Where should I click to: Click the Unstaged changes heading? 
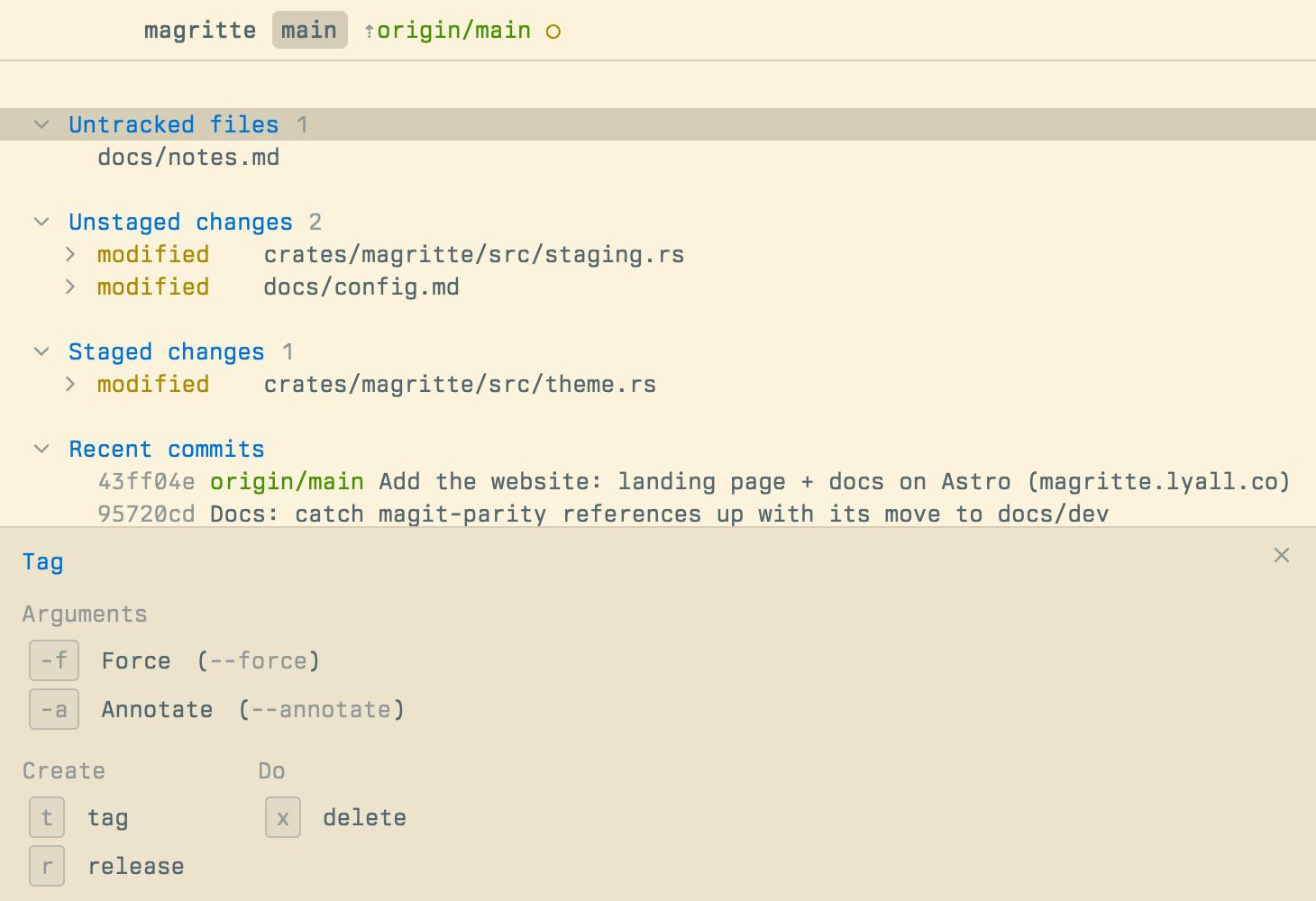tap(180, 222)
